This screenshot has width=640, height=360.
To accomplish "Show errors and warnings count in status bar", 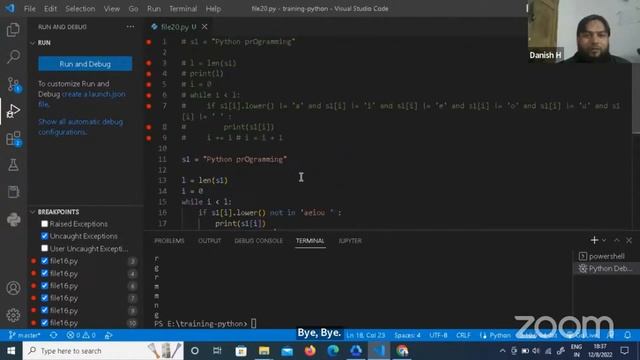I will click(x=81, y=335).
